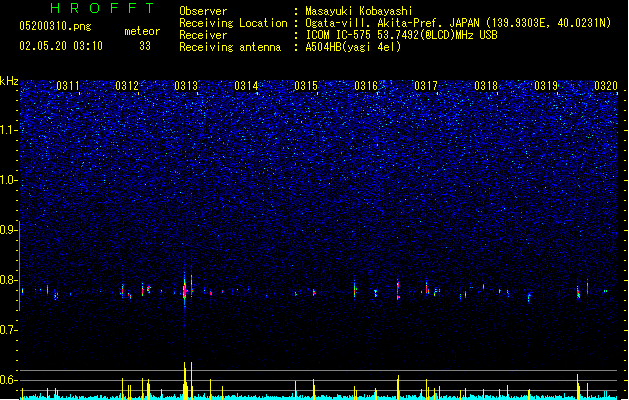Screen dimensions: 629x400
Task: Click the red meteor echo after 0316
Action: (x=398, y=289)
